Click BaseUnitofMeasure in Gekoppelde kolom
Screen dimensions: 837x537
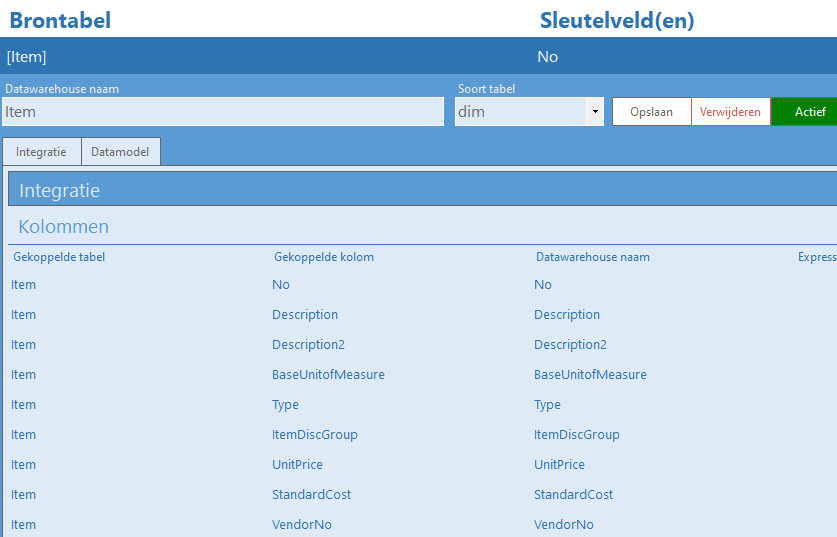328,375
